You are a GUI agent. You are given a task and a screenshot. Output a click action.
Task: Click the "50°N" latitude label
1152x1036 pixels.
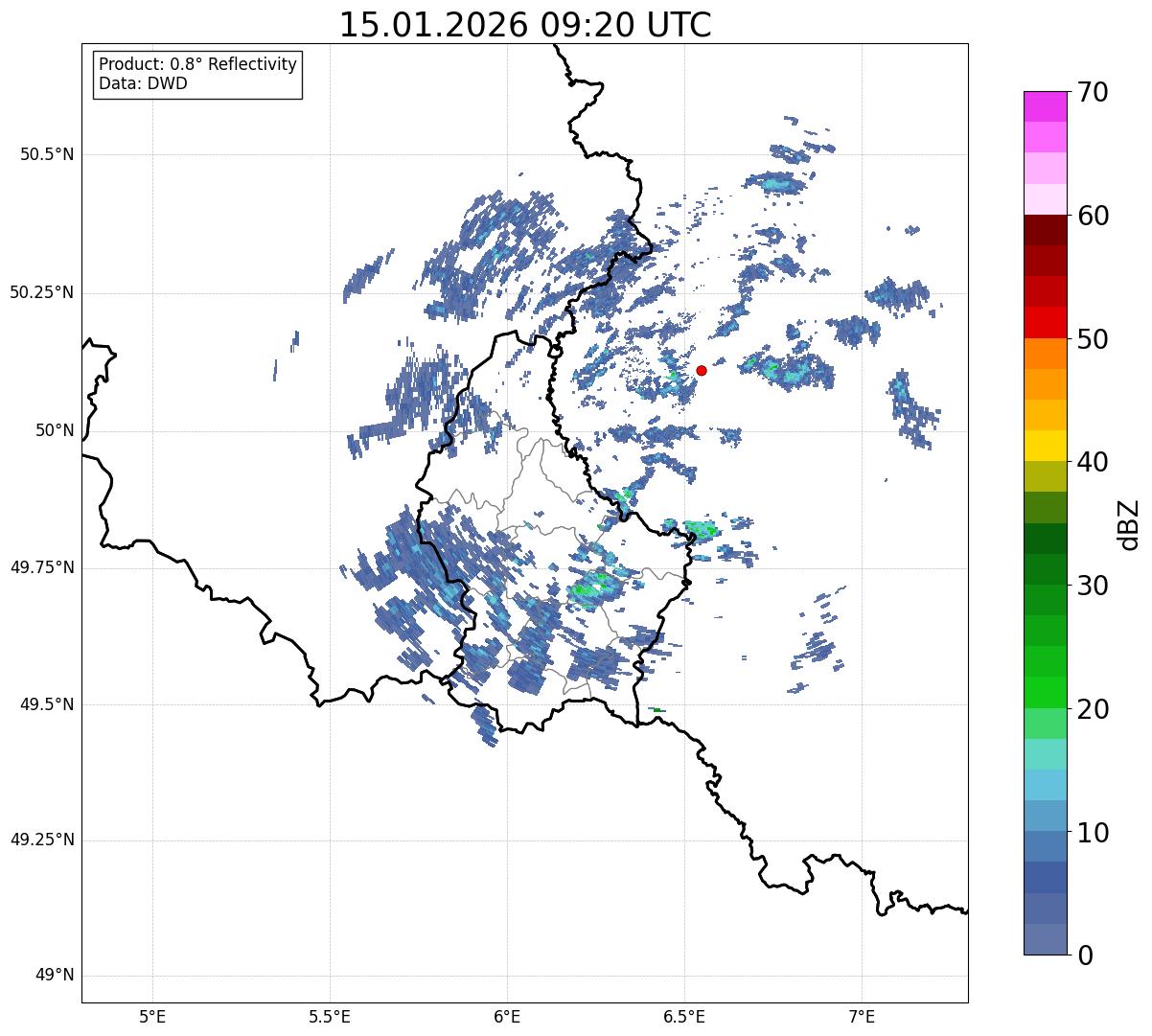[x=55, y=430]
